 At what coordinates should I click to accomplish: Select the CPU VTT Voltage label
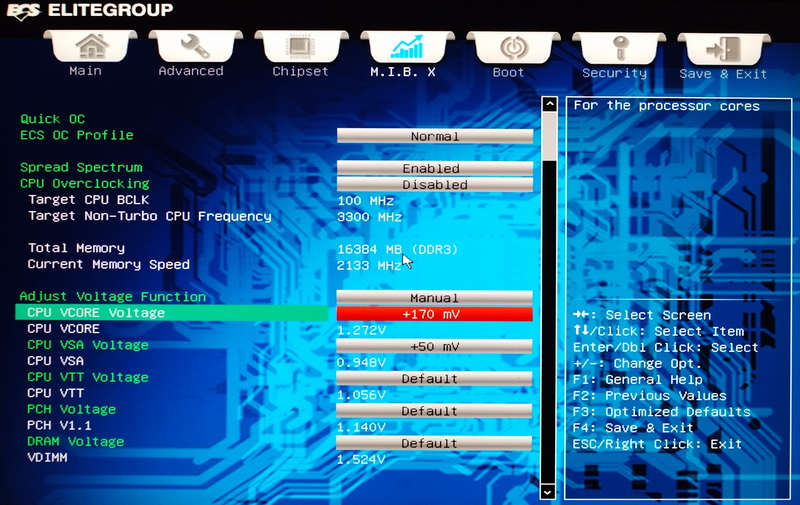pos(88,377)
